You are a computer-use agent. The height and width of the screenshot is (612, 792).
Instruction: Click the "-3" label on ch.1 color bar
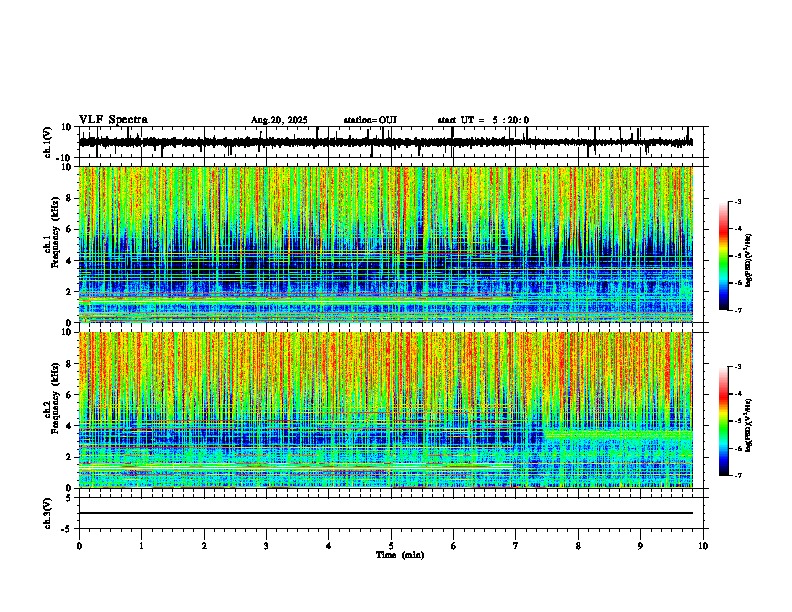[738, 201]
